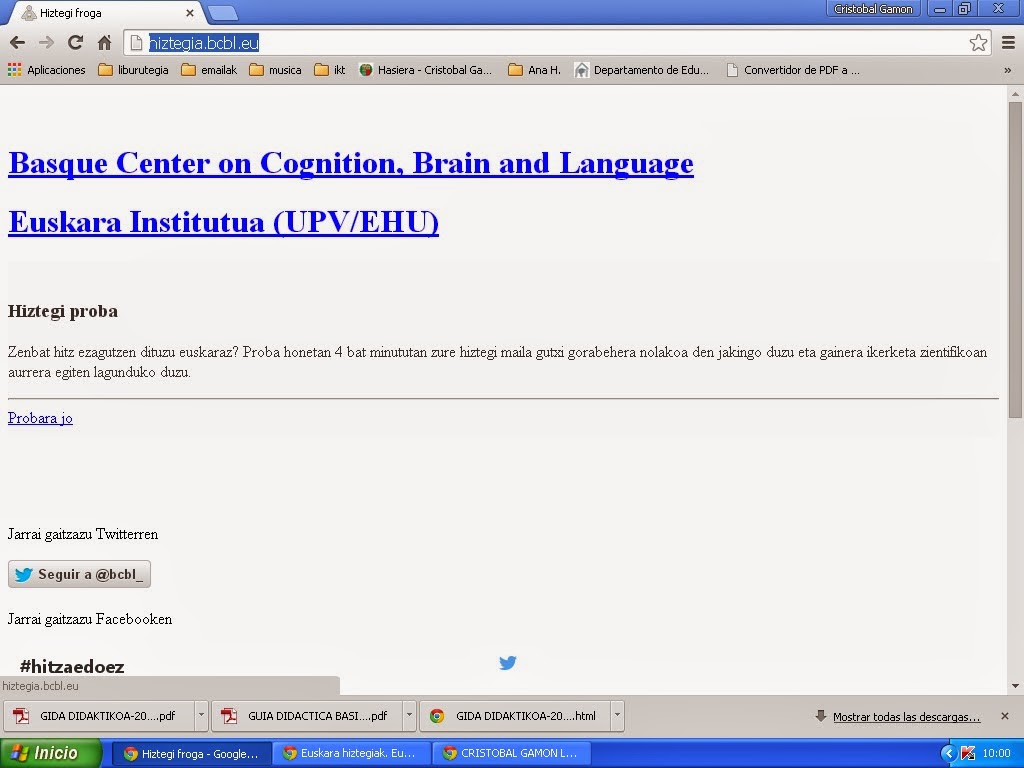Click the forward navigation arrow
This screenshot has height=768, width=1024.
pos(46,43)
